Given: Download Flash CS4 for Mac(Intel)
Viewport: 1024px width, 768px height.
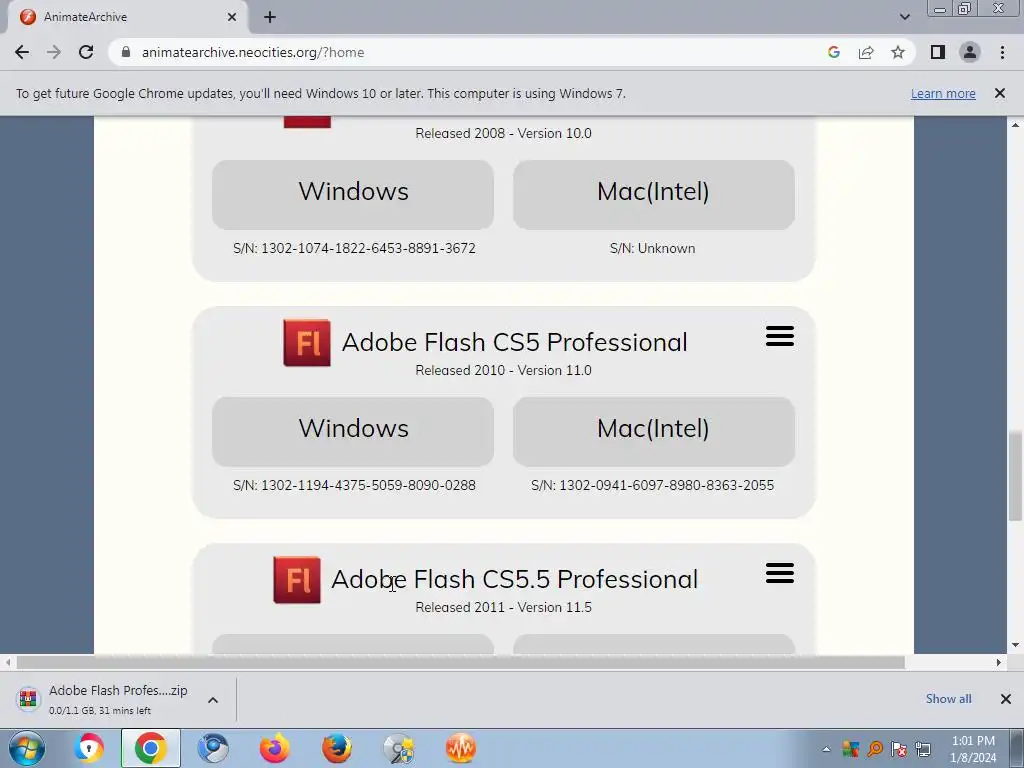Looking at the screenshot, I should click(654, 194).
